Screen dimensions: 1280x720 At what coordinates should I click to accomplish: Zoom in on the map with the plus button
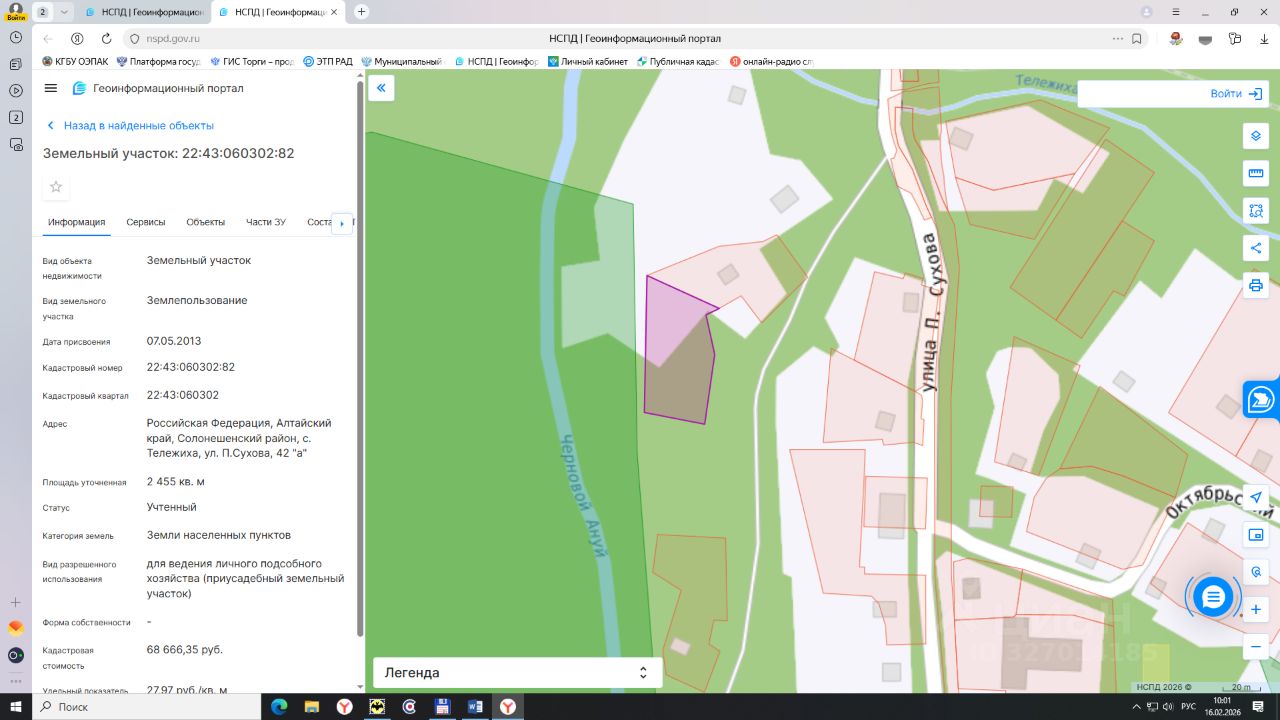tap(1256, 609)
